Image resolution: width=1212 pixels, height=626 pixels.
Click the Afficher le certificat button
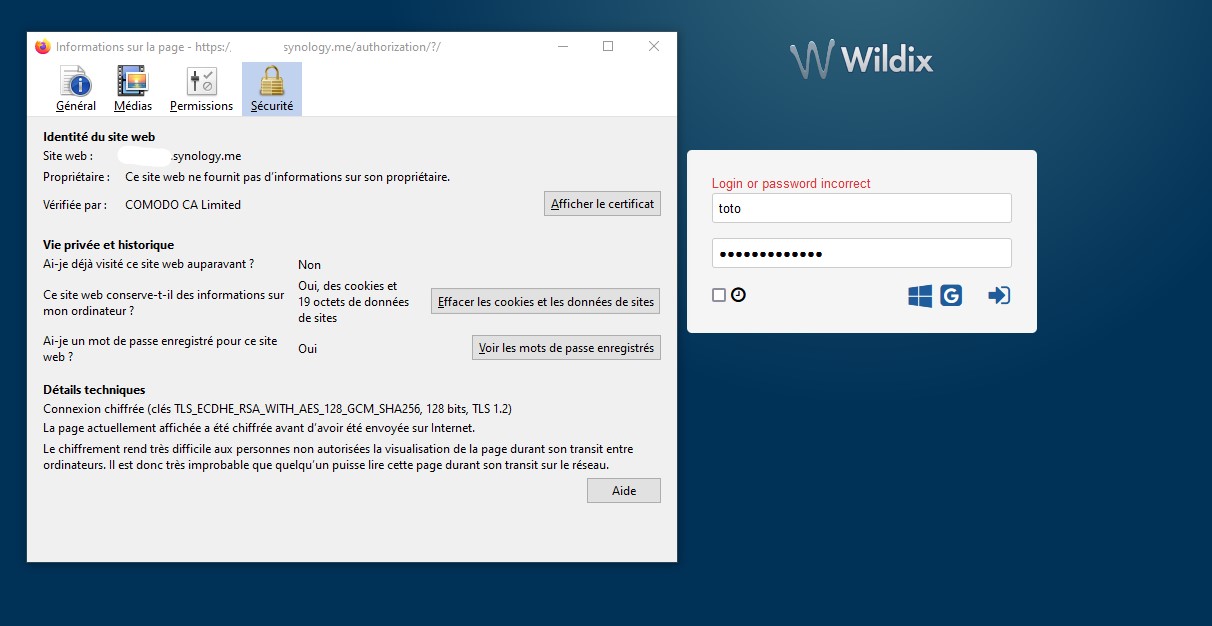602,204
